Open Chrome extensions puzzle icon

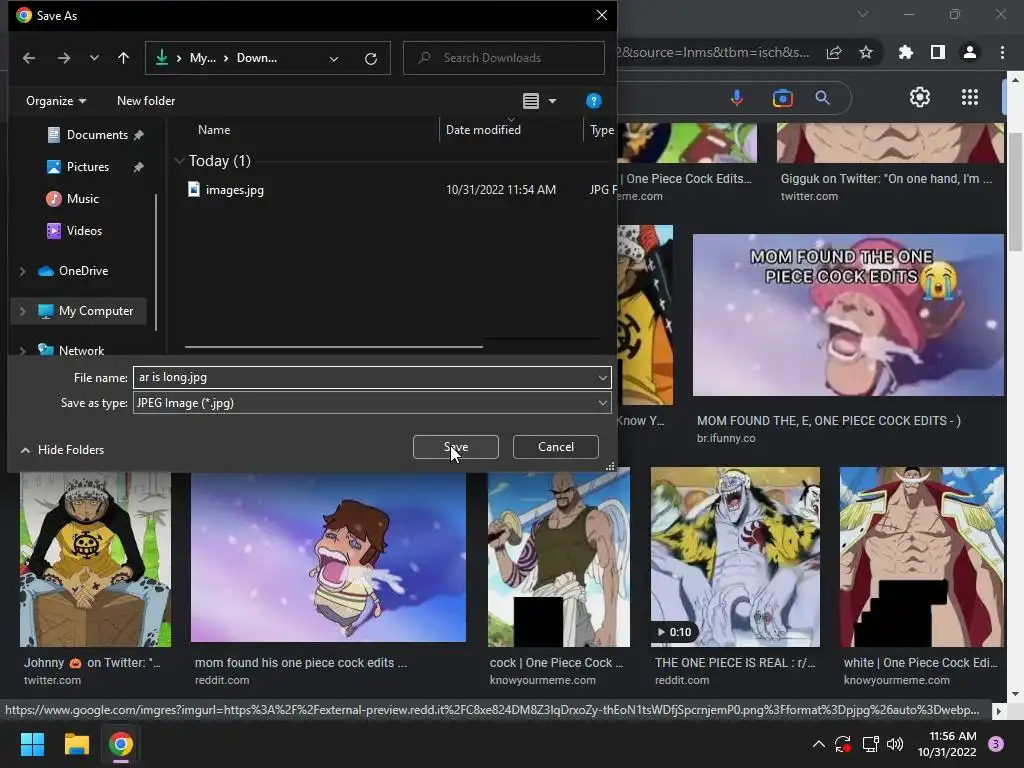[x=905, y=52]
